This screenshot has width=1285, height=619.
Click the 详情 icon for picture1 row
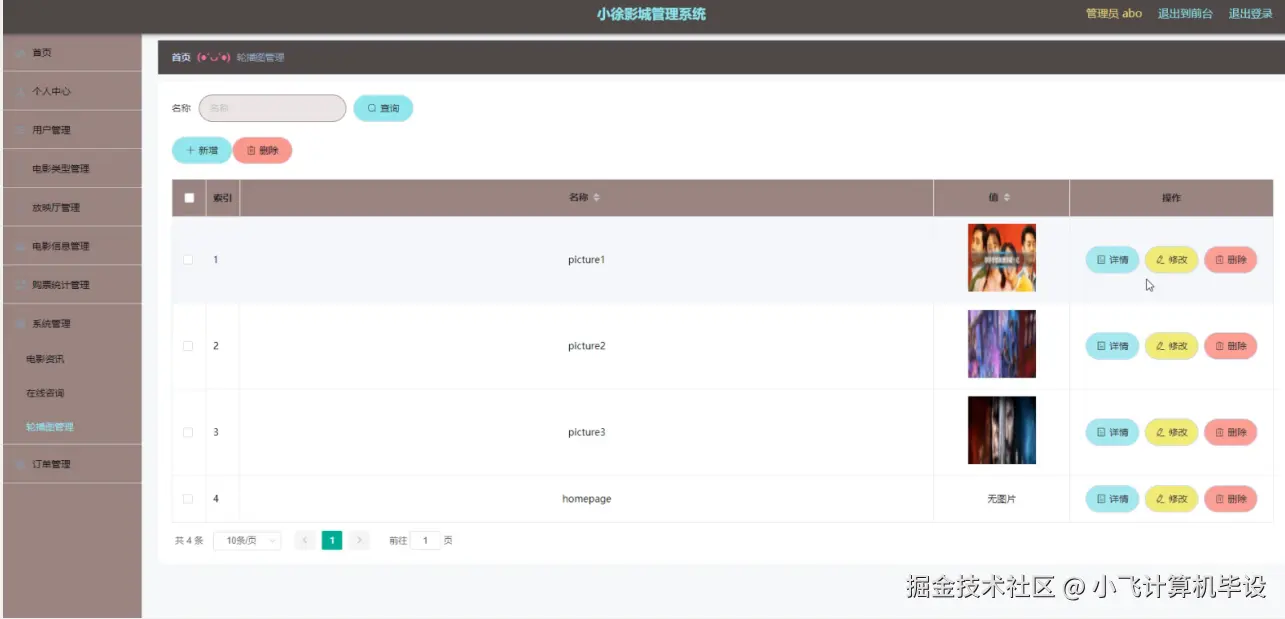pyautogui.click(x=1102, y=260)
